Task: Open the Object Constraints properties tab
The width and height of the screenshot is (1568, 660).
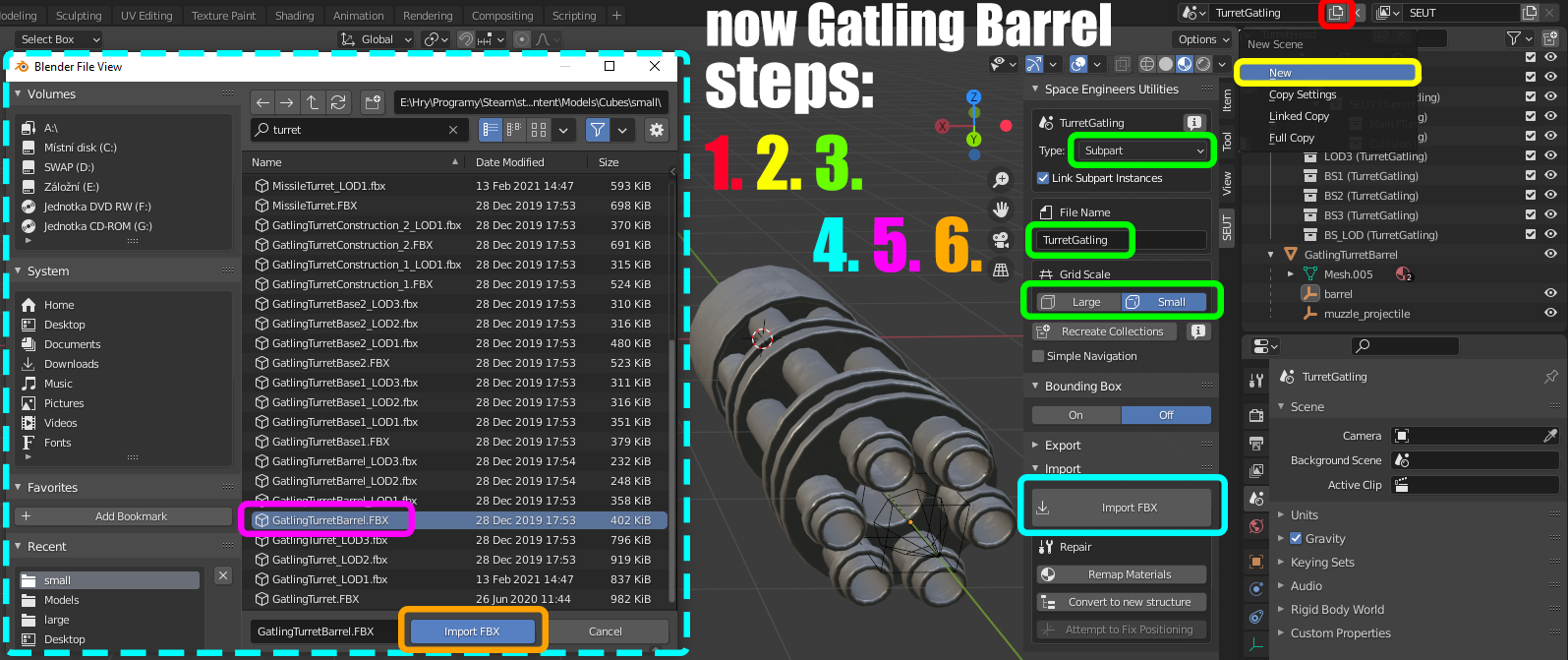Action: pos(1256,617)
